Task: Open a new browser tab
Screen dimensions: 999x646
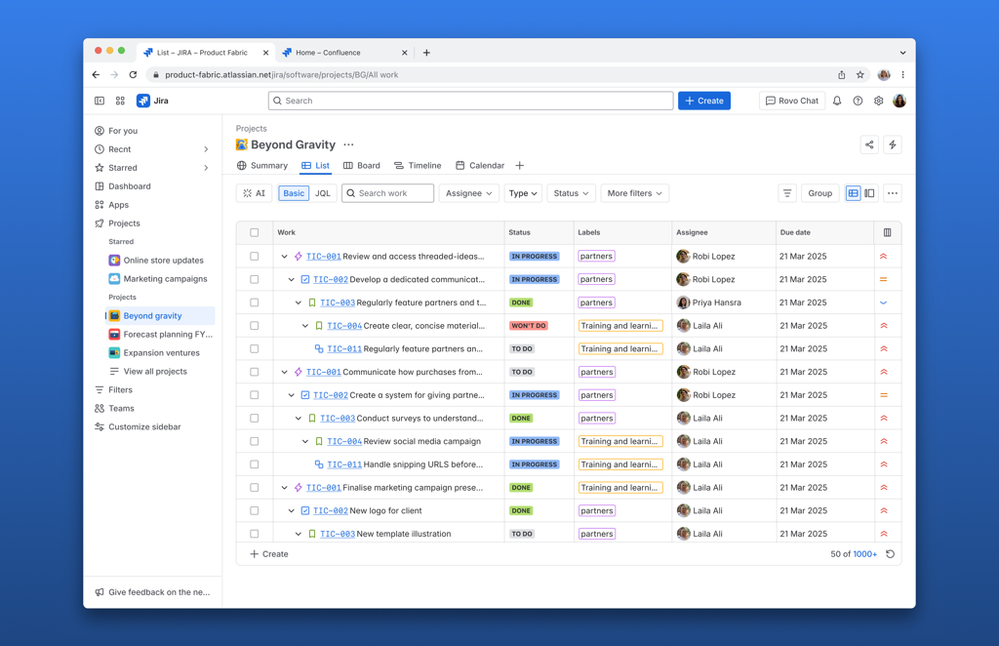Action: tap(427, 53)
